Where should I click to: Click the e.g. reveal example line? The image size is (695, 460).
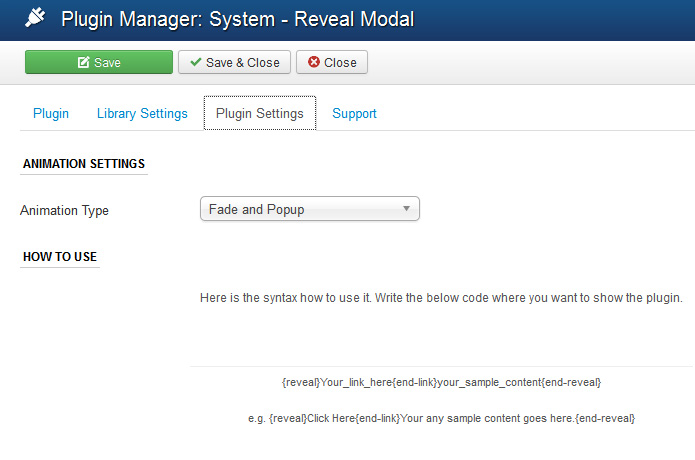point(441,418)
